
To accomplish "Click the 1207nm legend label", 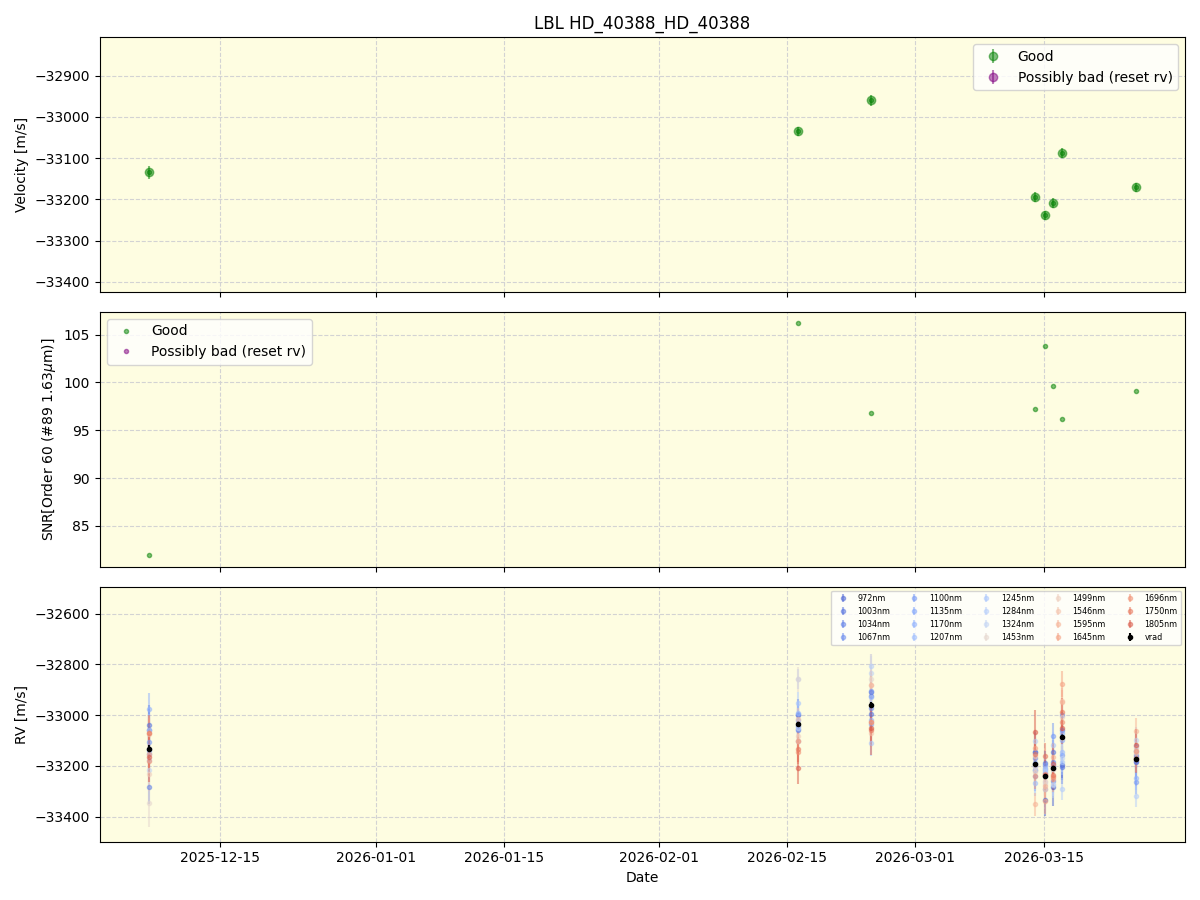I will coord(946,637).
